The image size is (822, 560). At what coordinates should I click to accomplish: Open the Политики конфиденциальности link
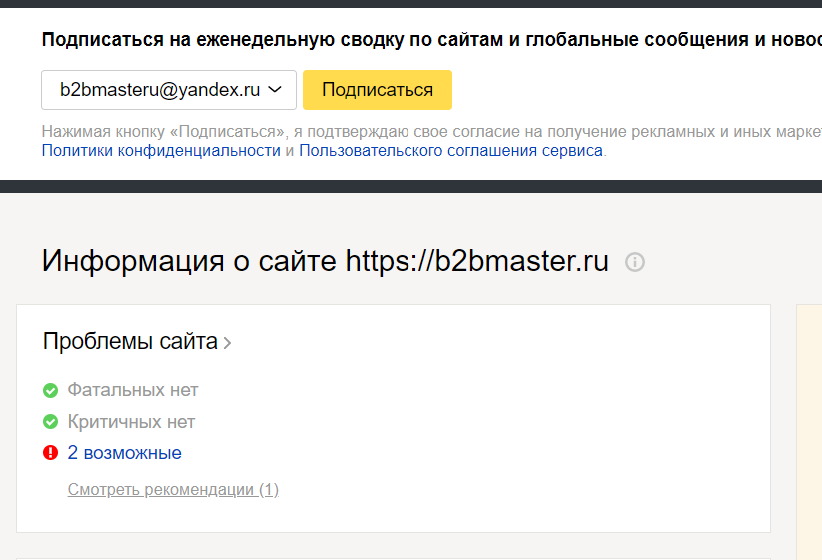(x=161, y=151)
